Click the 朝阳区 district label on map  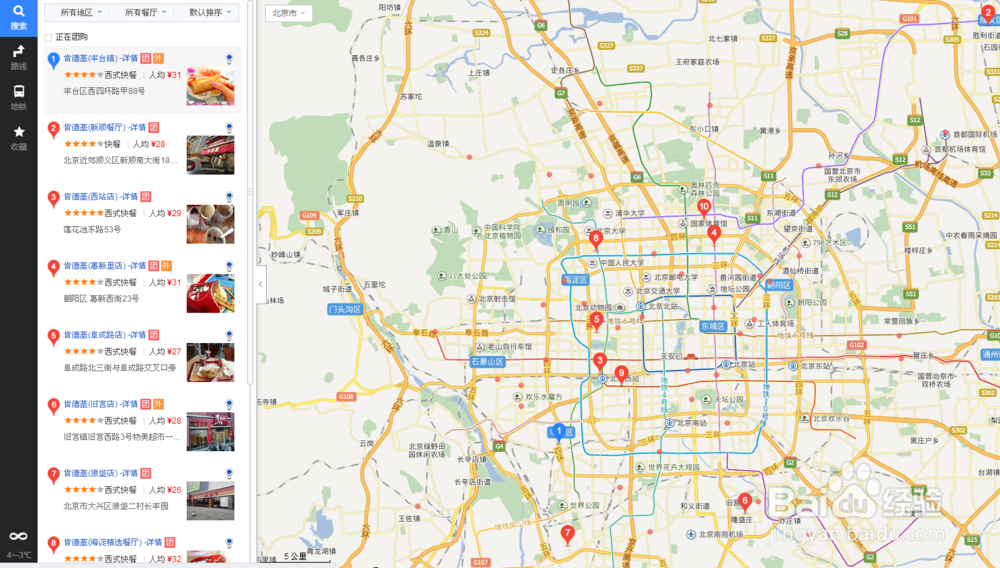(779, 285)
